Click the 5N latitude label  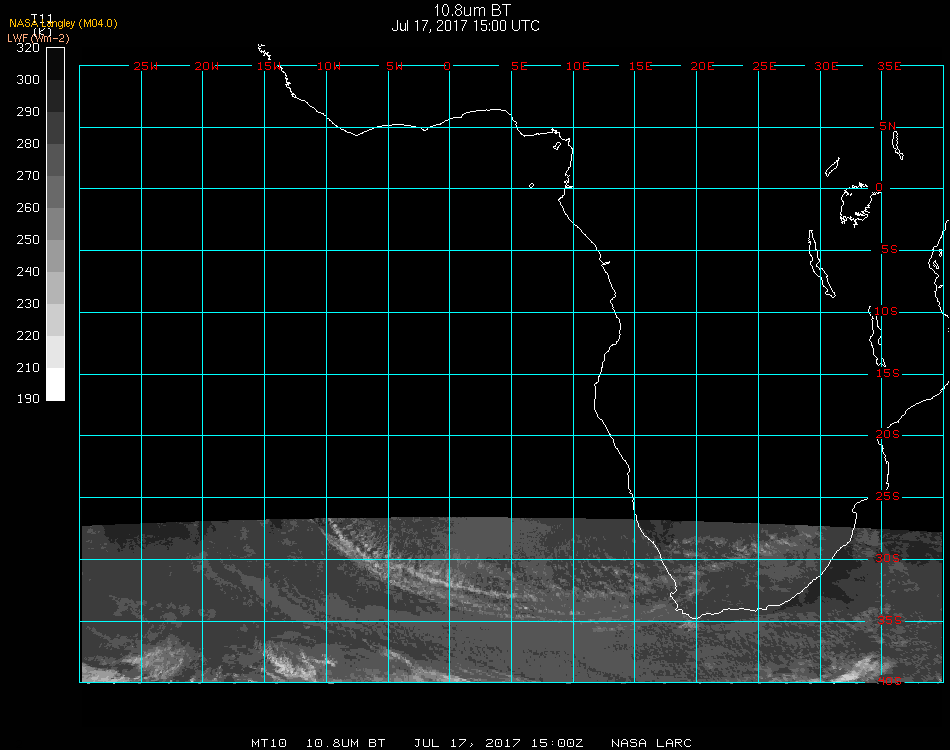(x=888, y=126)
